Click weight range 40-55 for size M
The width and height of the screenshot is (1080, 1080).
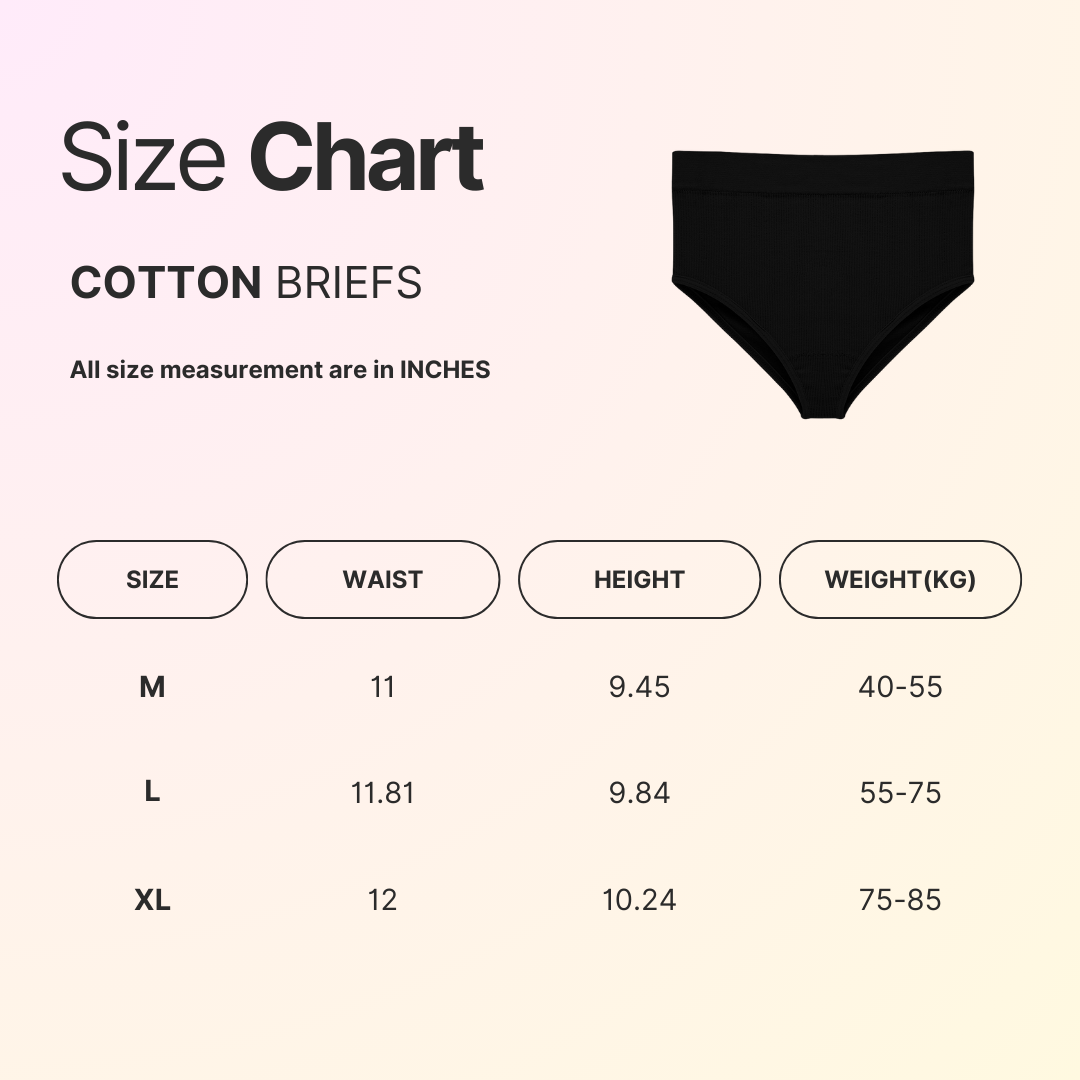click(x=900, y=687)
